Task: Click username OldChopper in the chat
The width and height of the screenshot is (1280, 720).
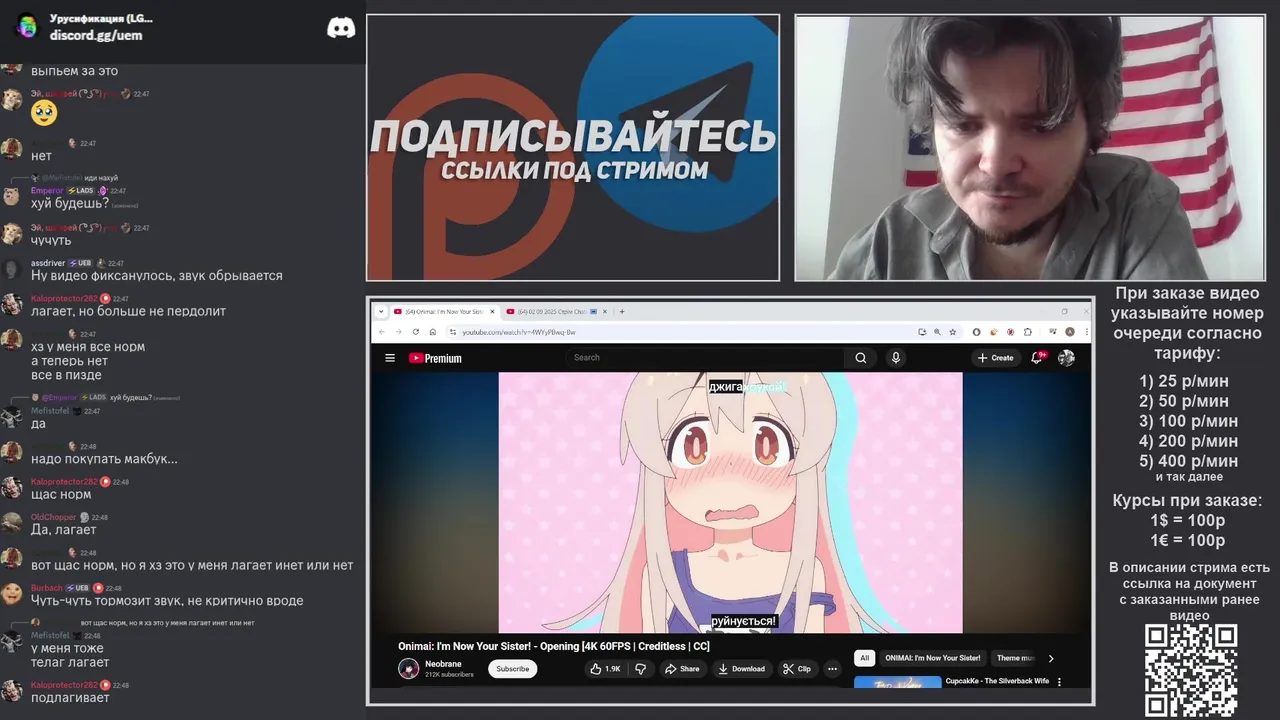Action: click(53, 517)
